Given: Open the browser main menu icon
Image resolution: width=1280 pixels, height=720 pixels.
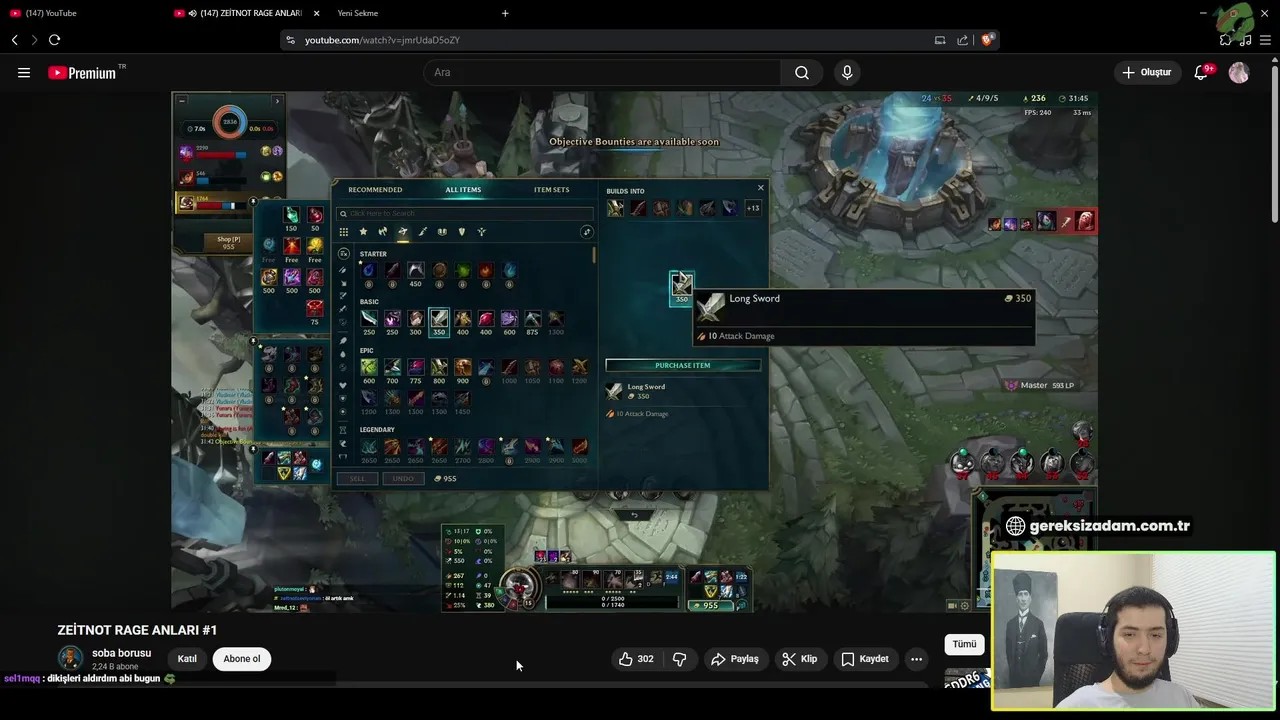Looking at the screenshot, I should (x=1265, y=40).
